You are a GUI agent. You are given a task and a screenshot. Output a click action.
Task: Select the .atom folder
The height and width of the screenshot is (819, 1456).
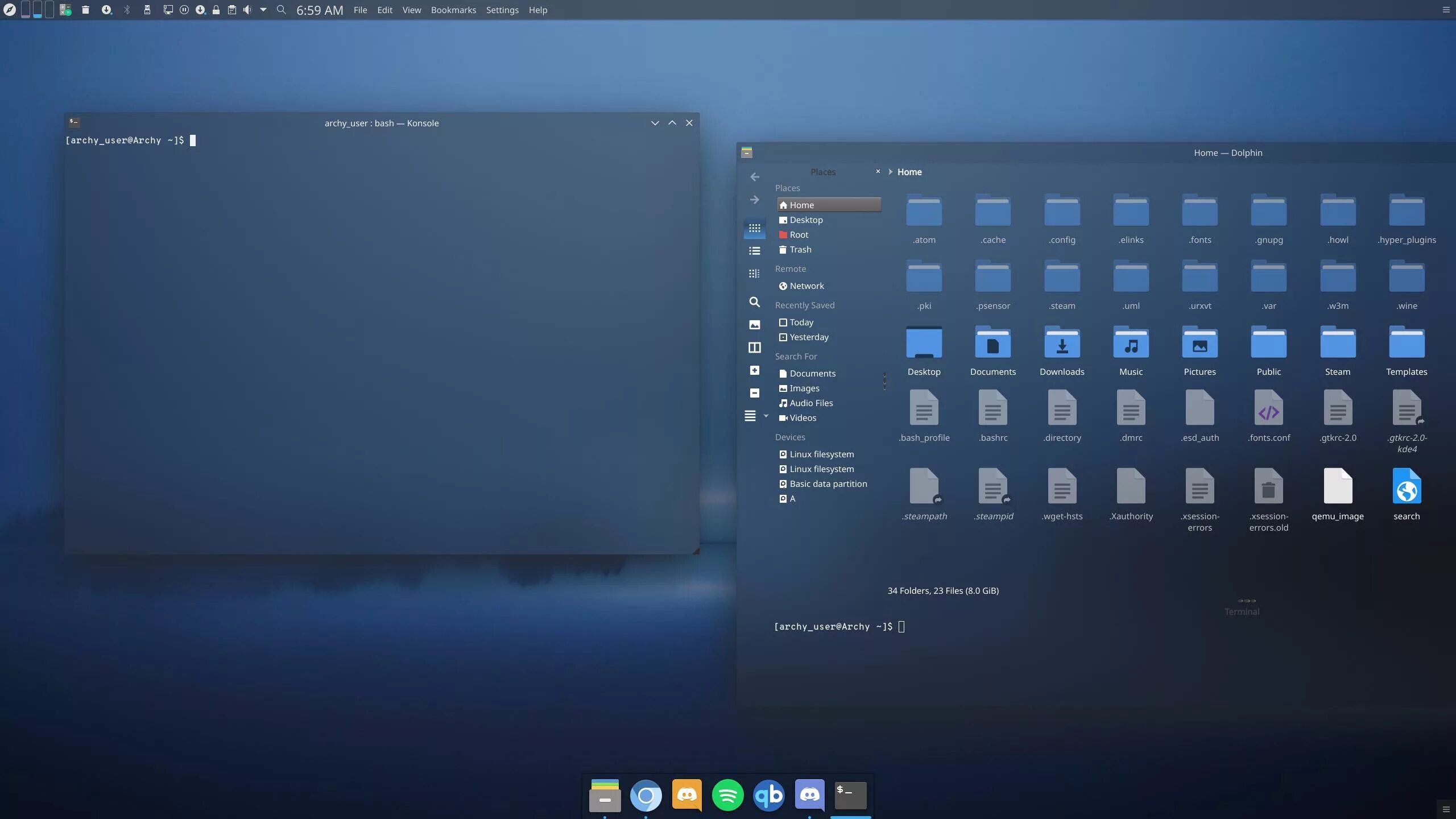[924, 219]
